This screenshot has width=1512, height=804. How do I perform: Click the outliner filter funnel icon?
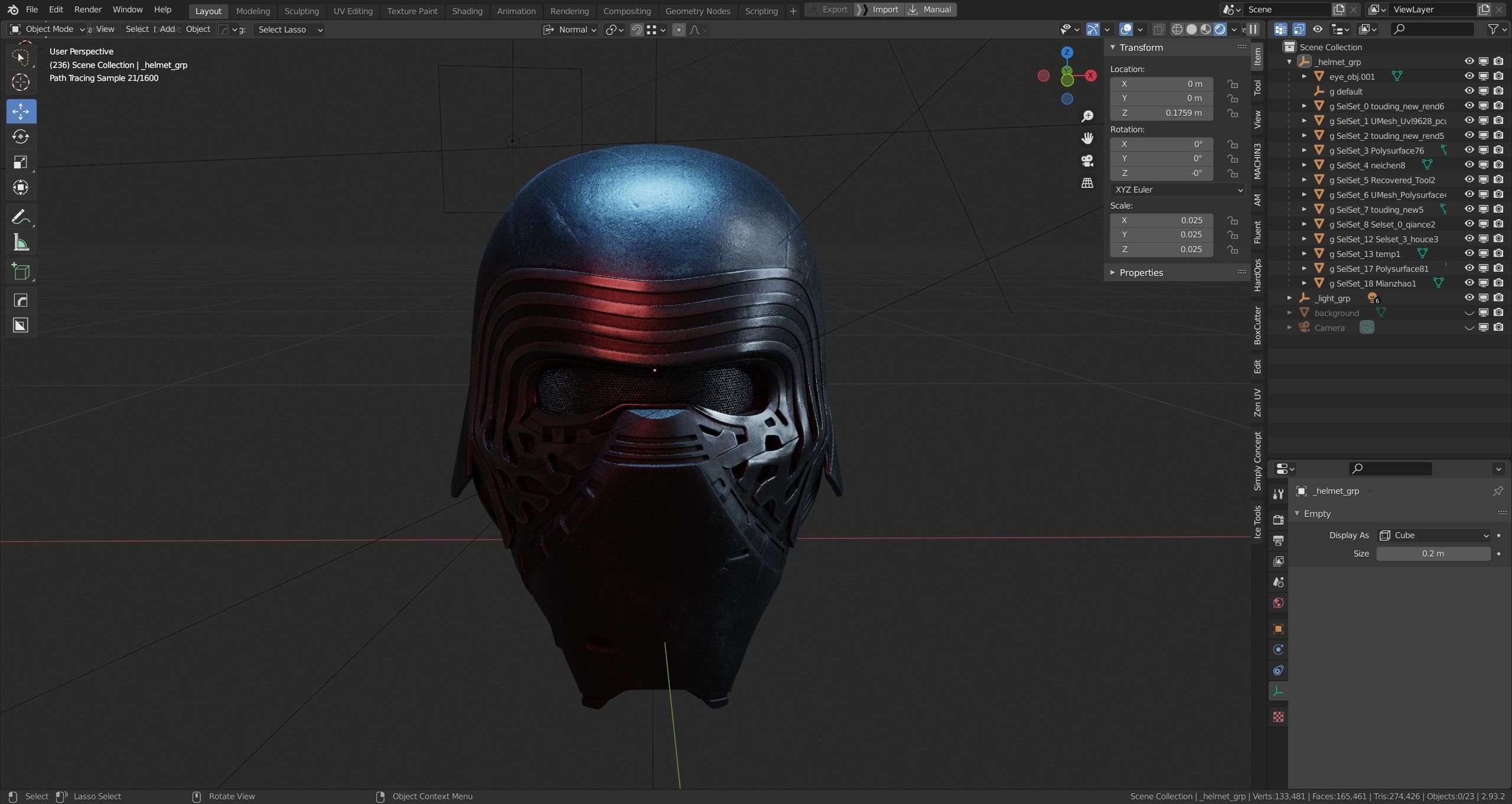coord(1493,29)
